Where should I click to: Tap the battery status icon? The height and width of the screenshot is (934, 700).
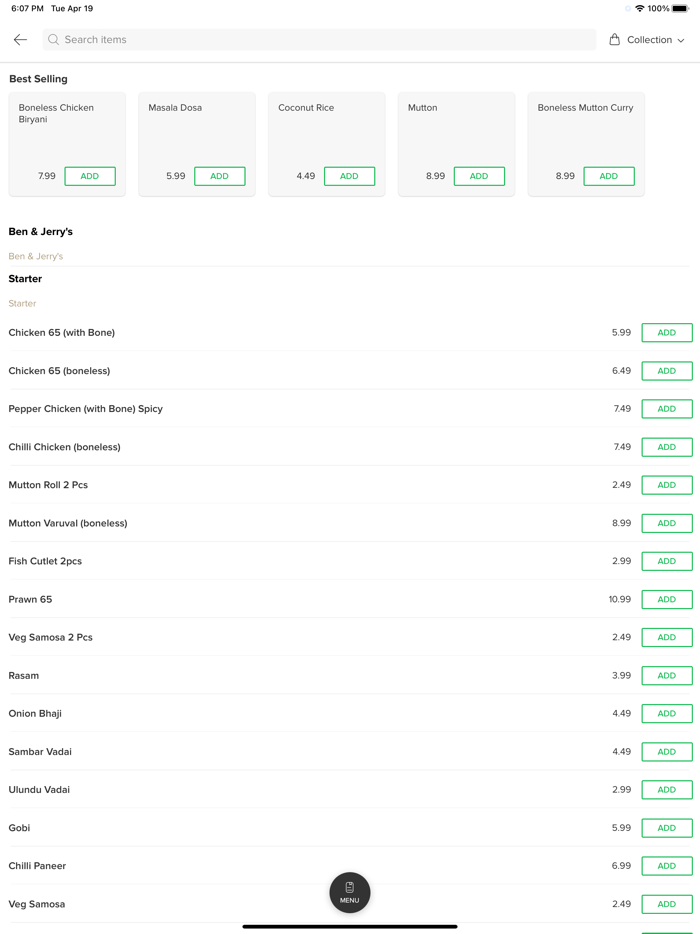(x=680, y=8)
